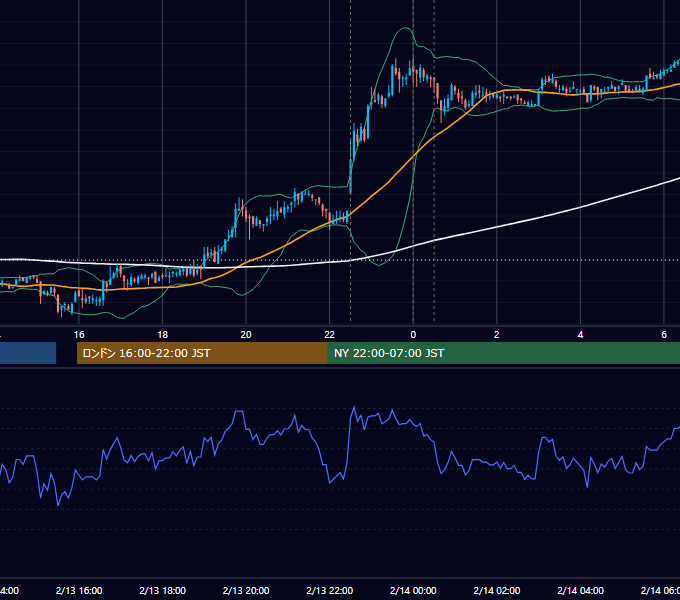Click the hour 0 axis label
This screenshot has width=680, height=600.
pos(413,335)
